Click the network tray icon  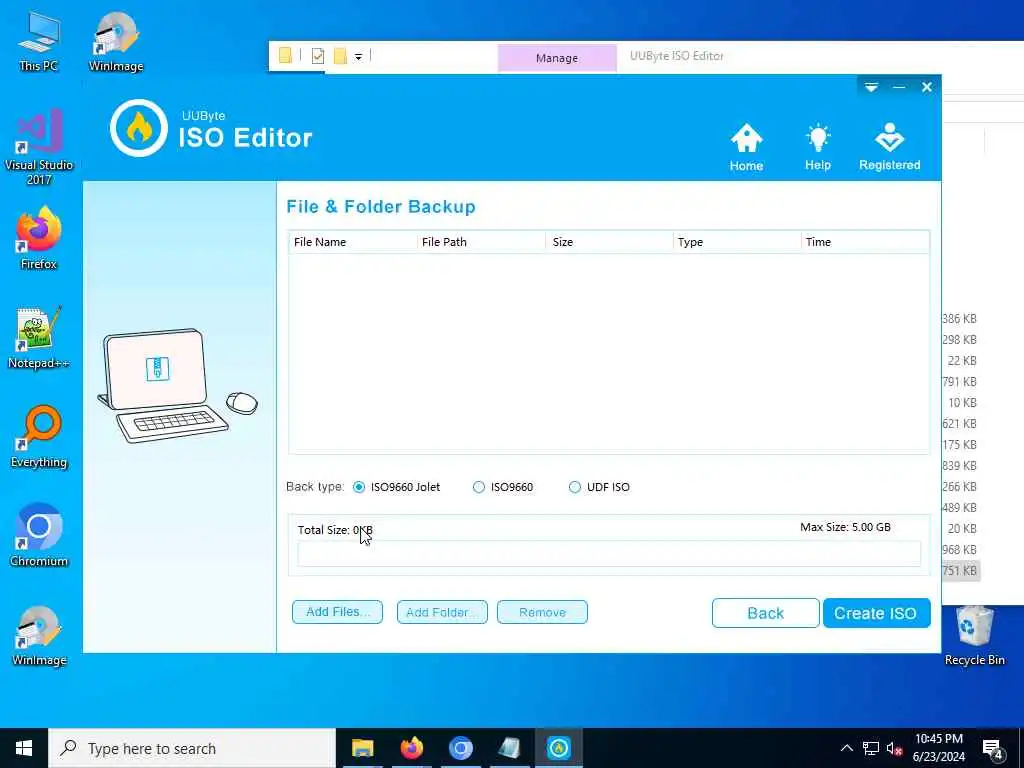(x=871, y=748)
